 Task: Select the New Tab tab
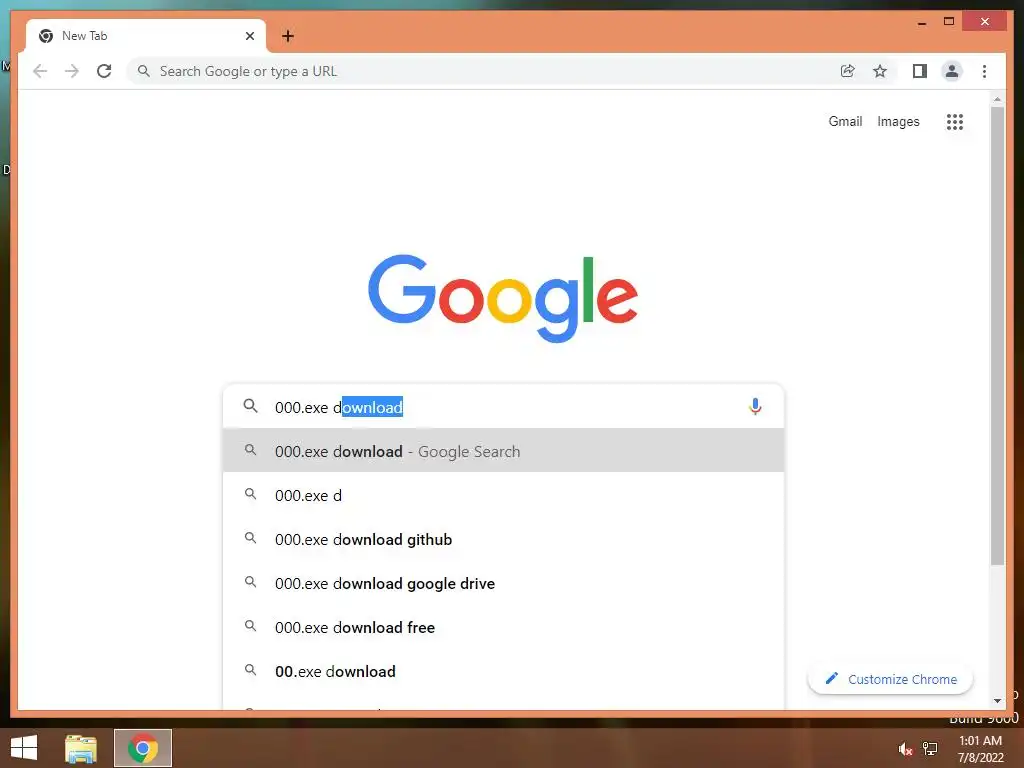coord(145,36)
